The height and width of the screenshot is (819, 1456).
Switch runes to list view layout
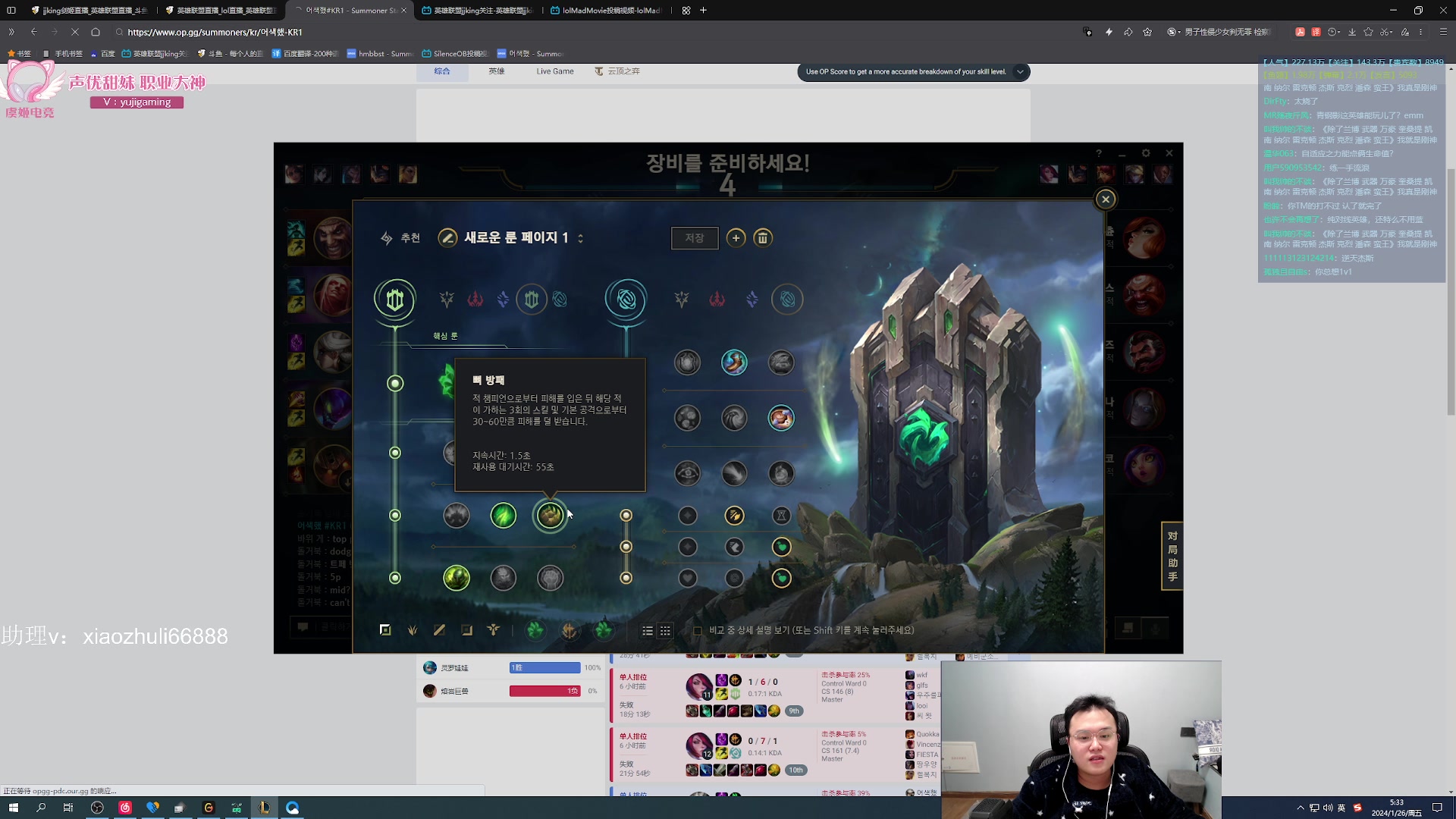tap(648, 631)
